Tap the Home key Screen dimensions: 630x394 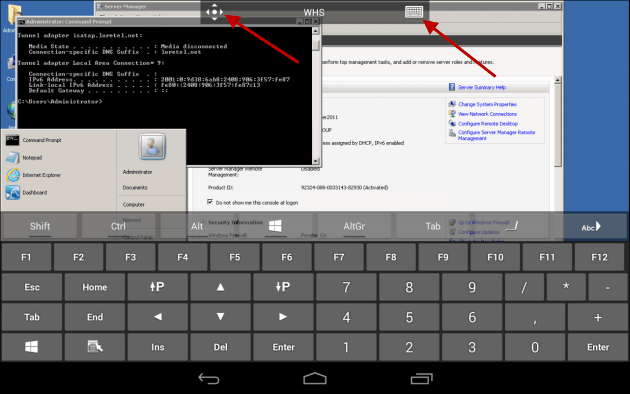click(x=95, y=287)
